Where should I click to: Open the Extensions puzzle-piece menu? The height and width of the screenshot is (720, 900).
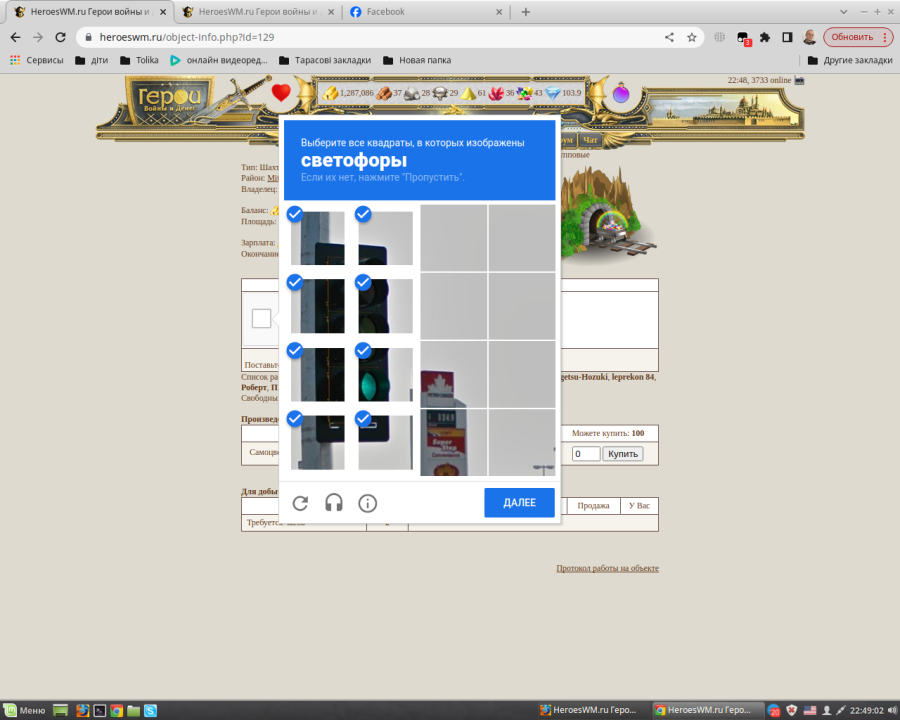pos(765,37)
